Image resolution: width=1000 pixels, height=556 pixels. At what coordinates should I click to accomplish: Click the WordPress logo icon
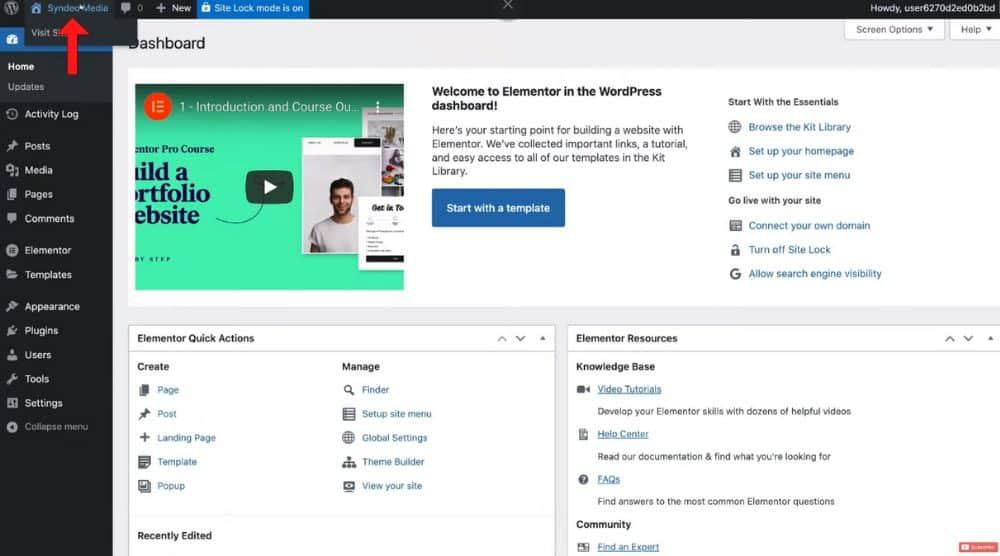pyautogui.click(x=11, y=8)
